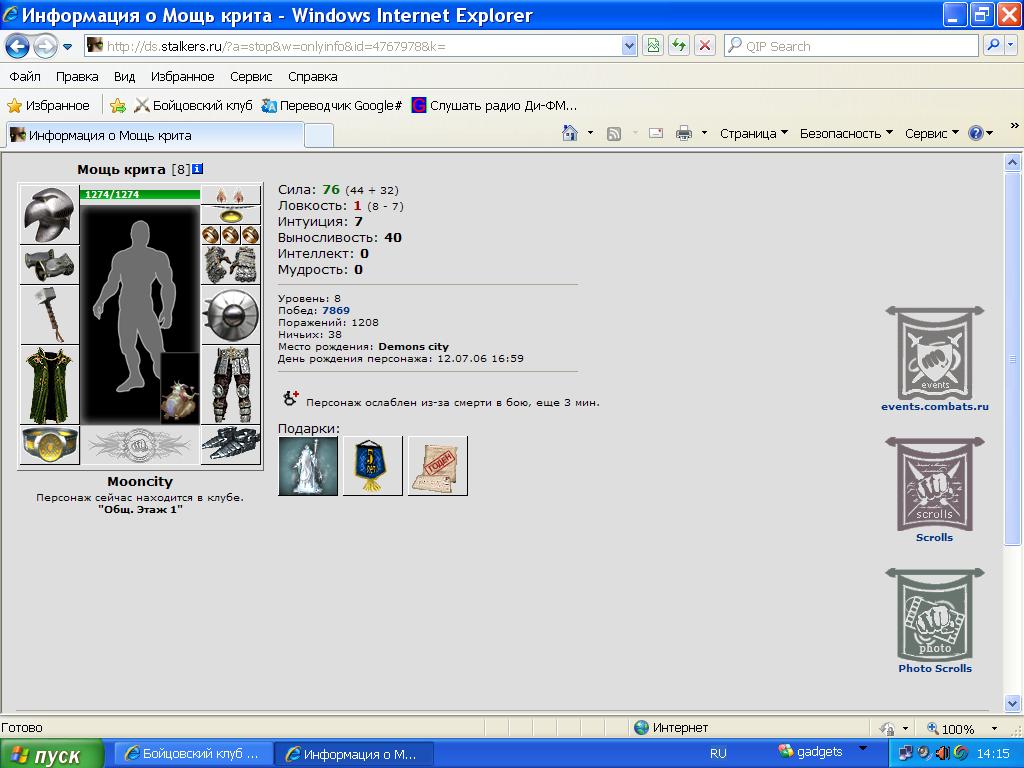Open the help question mark dropdown
Viewport: 1024px width, 768px height.
point(980,133)
